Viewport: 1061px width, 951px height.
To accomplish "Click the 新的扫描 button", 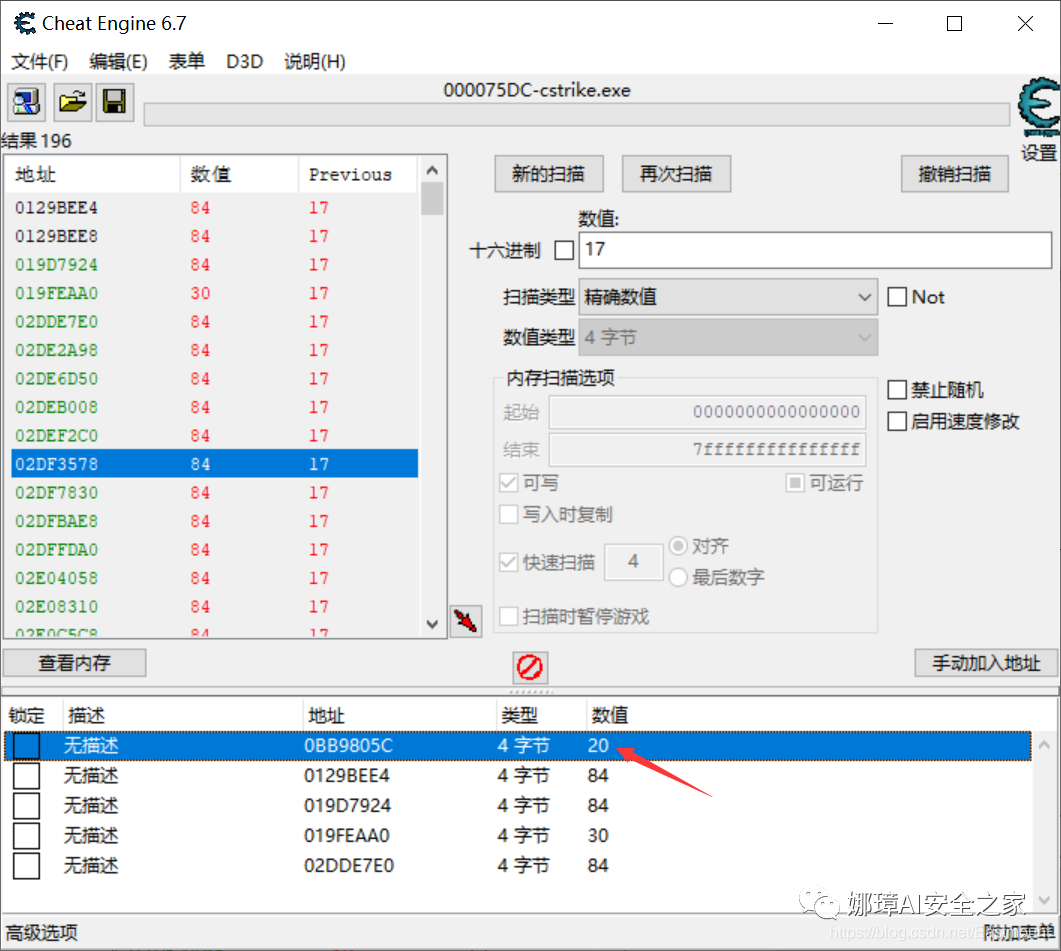I will pyautogui.click(x=549, y=174).
